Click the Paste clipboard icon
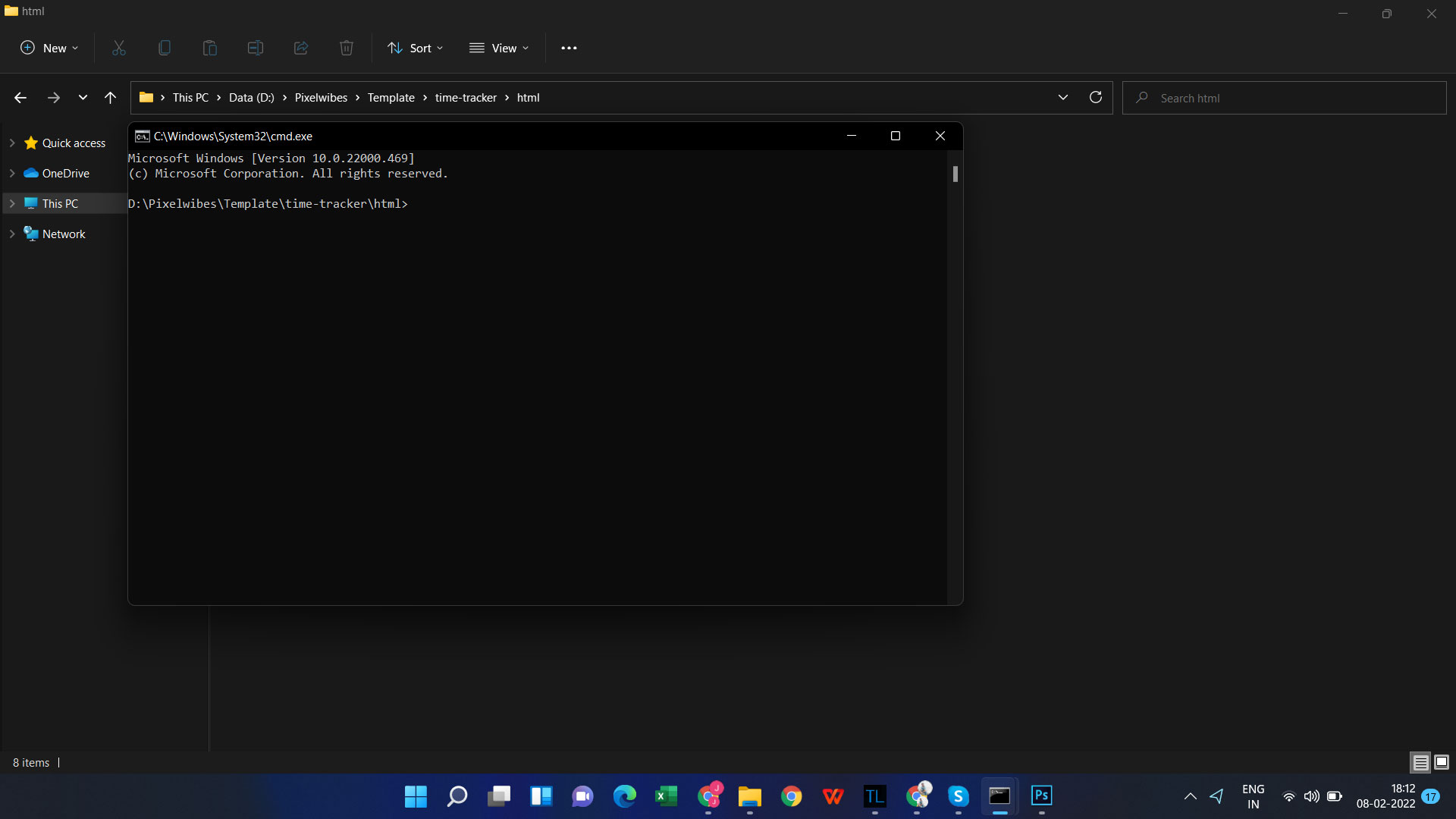This screenshot has width=1456, height=819. click(210, 48)
